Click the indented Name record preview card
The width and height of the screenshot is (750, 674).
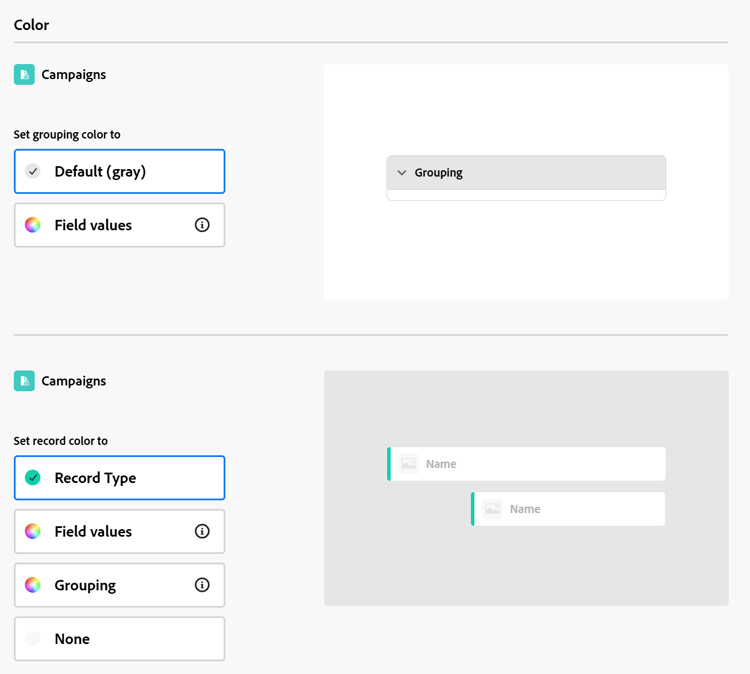point(580,509)
